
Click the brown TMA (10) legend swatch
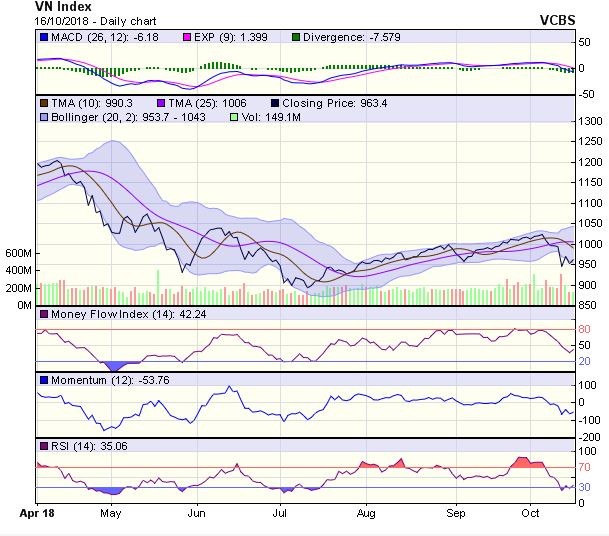click(x=44, y=103)
